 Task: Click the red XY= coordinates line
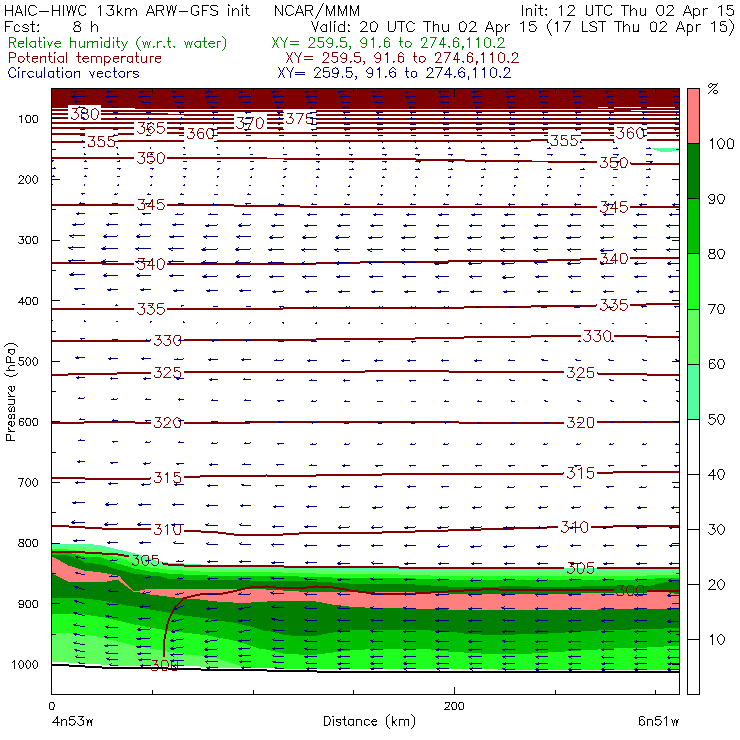[x=402, y=58]
